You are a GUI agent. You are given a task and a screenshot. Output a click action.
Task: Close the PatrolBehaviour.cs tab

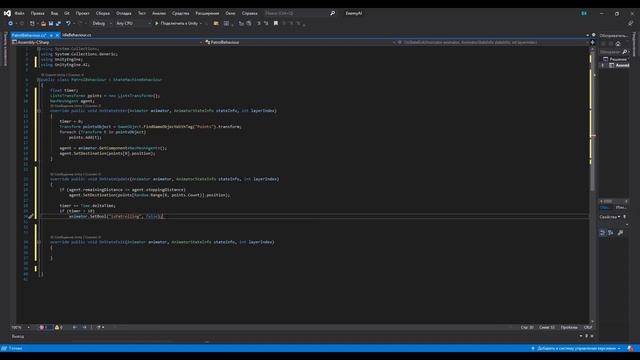[57, 35]
